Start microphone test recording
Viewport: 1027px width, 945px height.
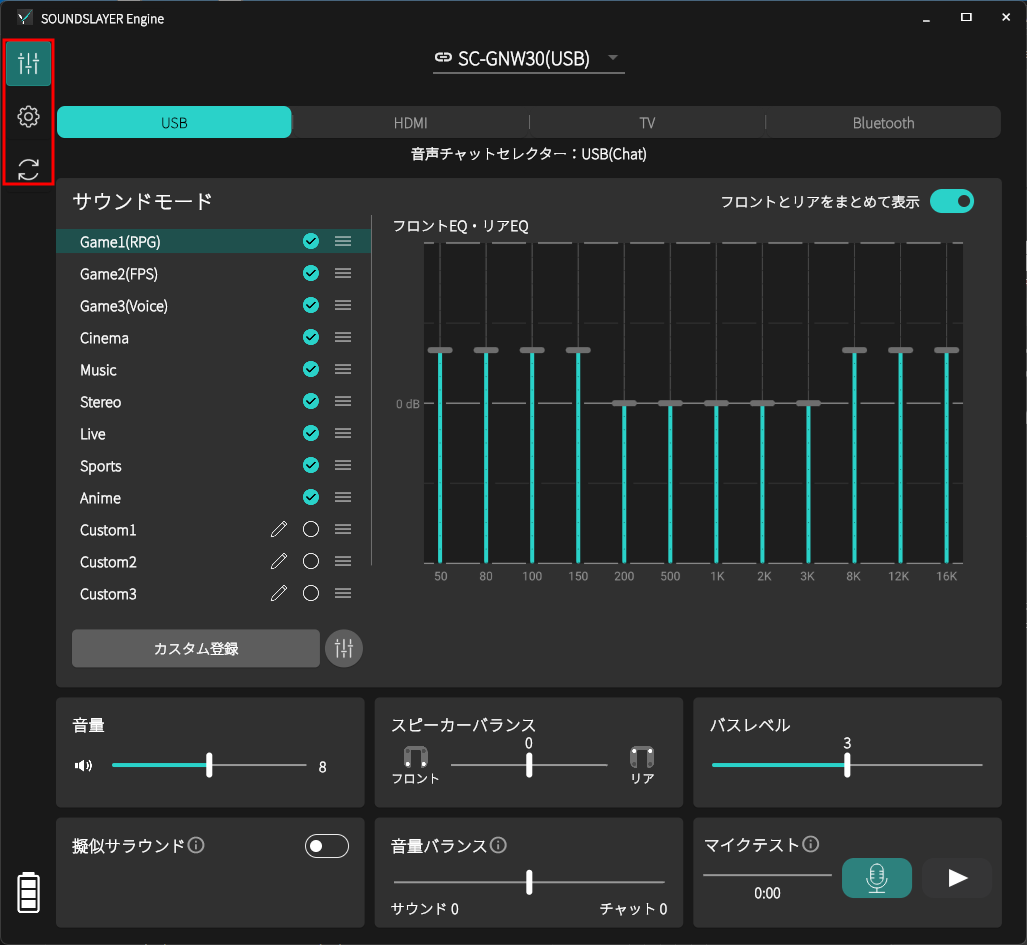pos(876,878)
